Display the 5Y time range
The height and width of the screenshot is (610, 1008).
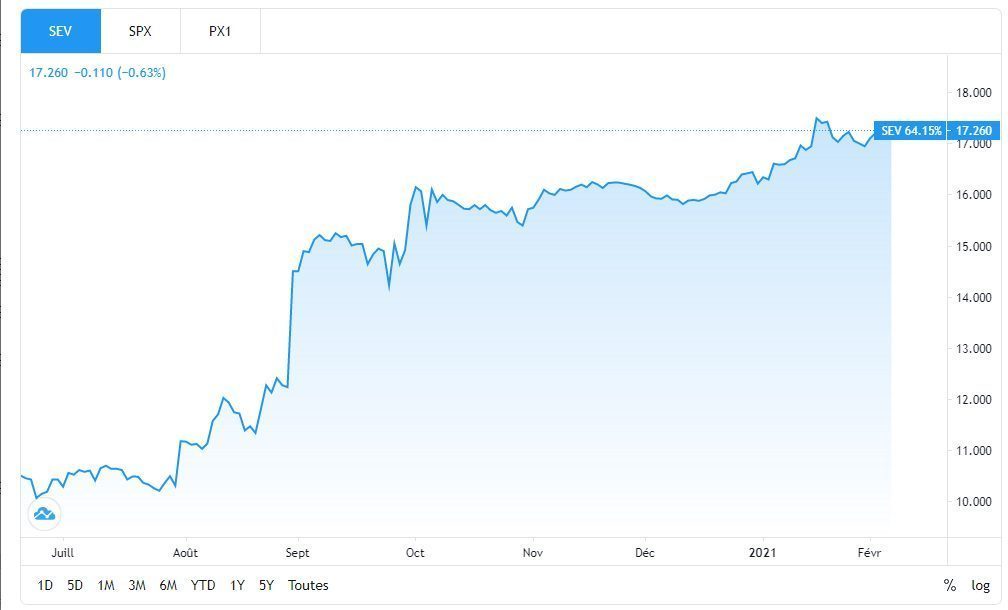click(266, 585)
